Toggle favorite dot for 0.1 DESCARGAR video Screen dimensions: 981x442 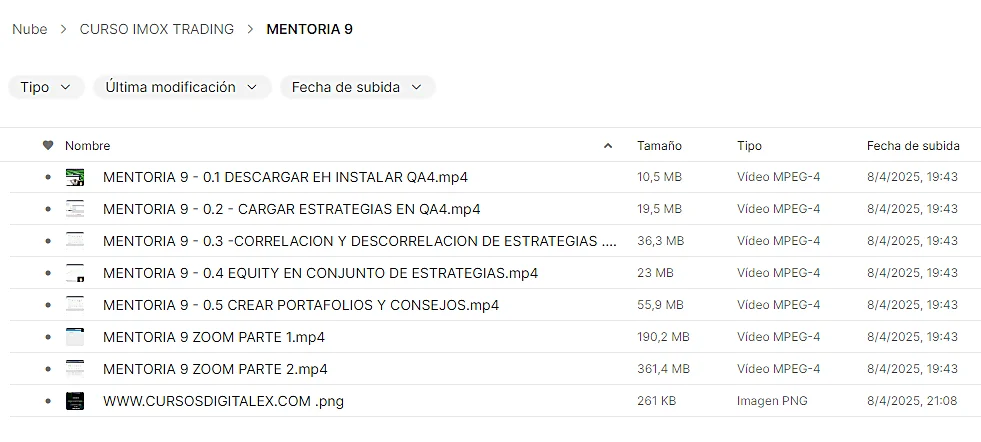click(x=47, y=177)
